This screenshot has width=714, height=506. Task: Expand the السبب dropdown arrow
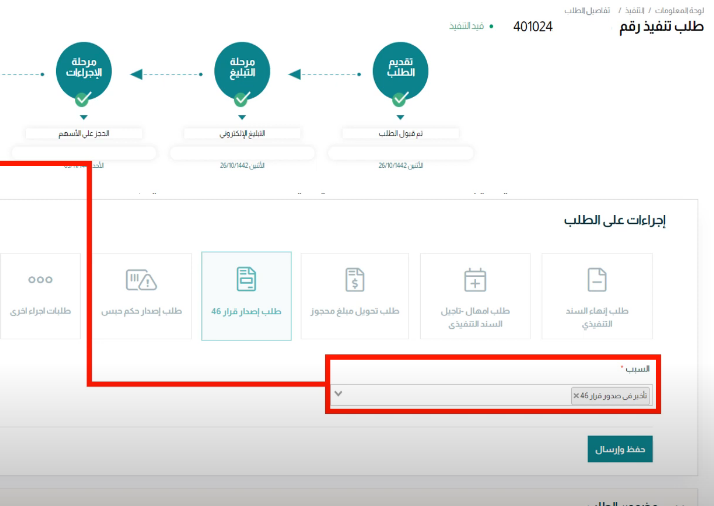338,395
